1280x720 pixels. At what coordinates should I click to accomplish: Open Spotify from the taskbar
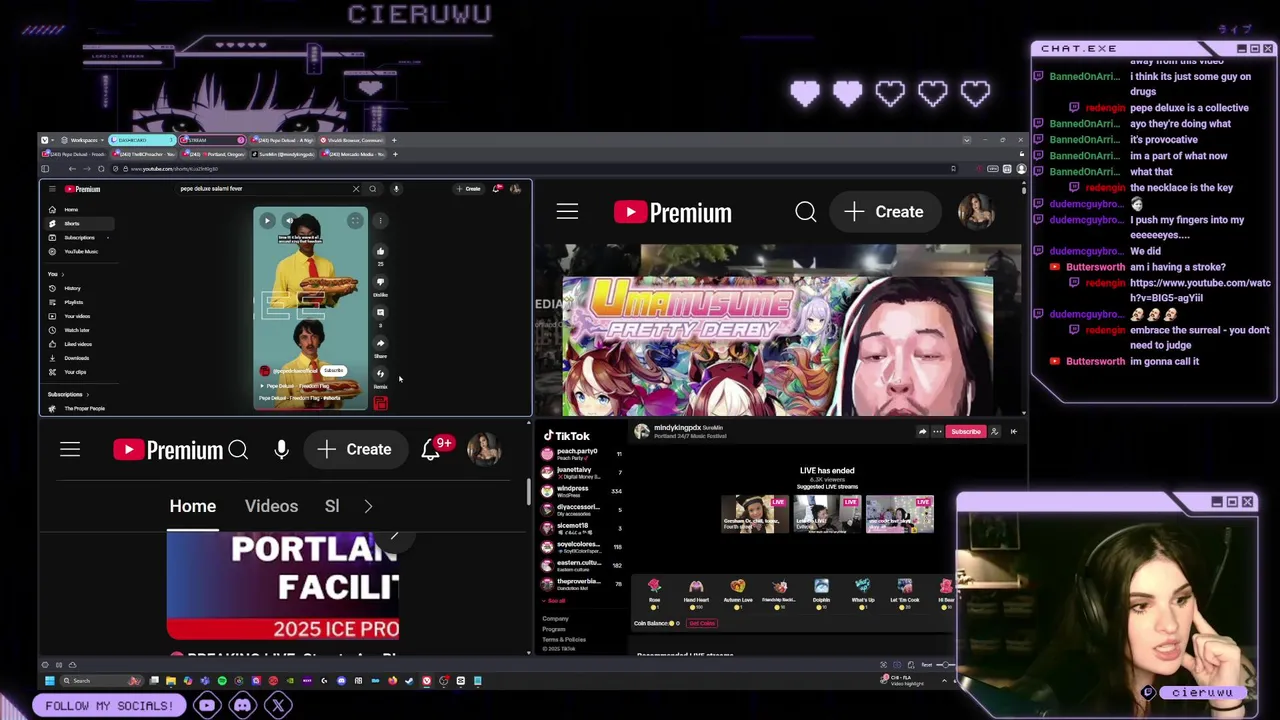click(222, 681)
